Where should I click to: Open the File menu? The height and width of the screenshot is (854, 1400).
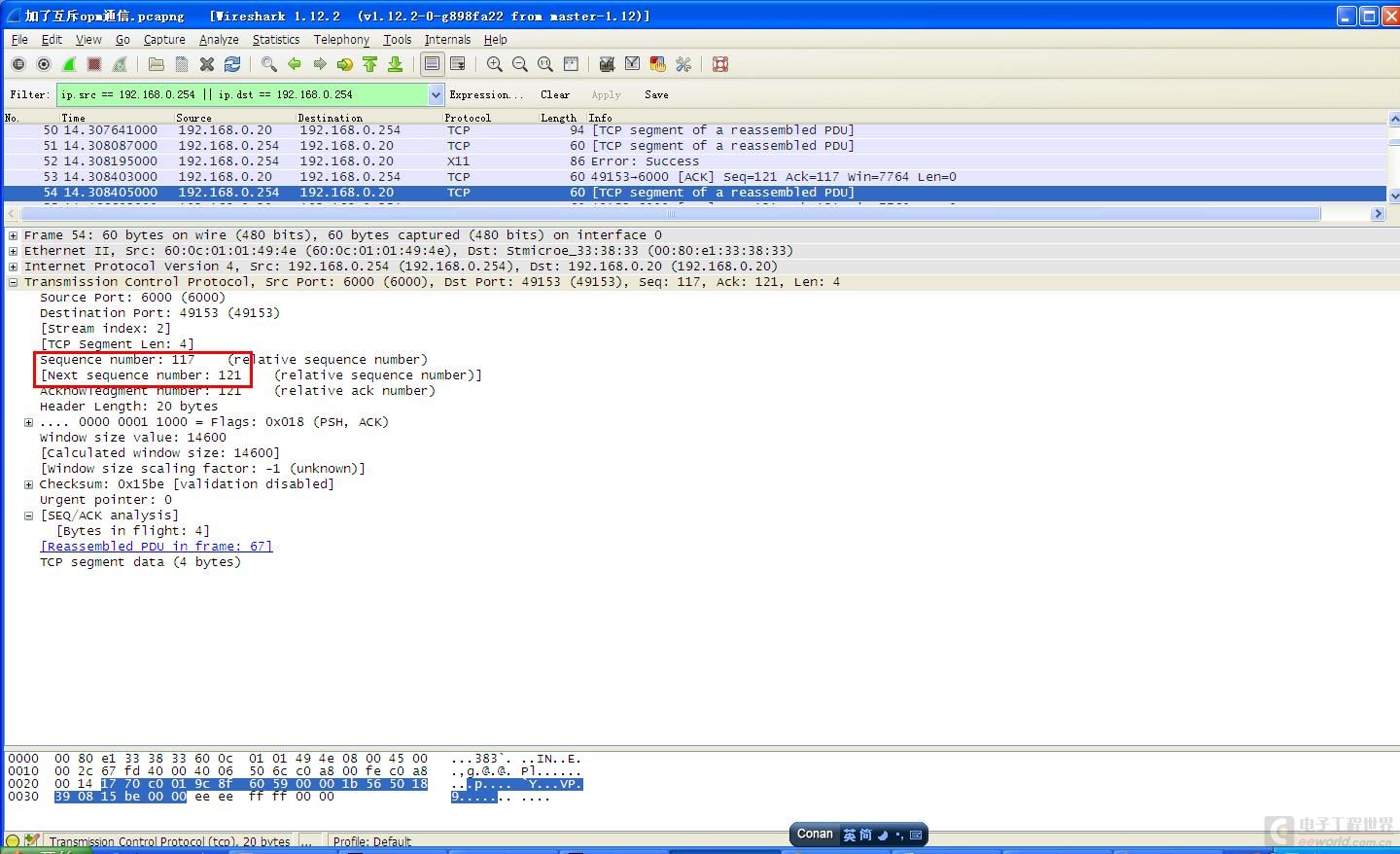(19, 40)
